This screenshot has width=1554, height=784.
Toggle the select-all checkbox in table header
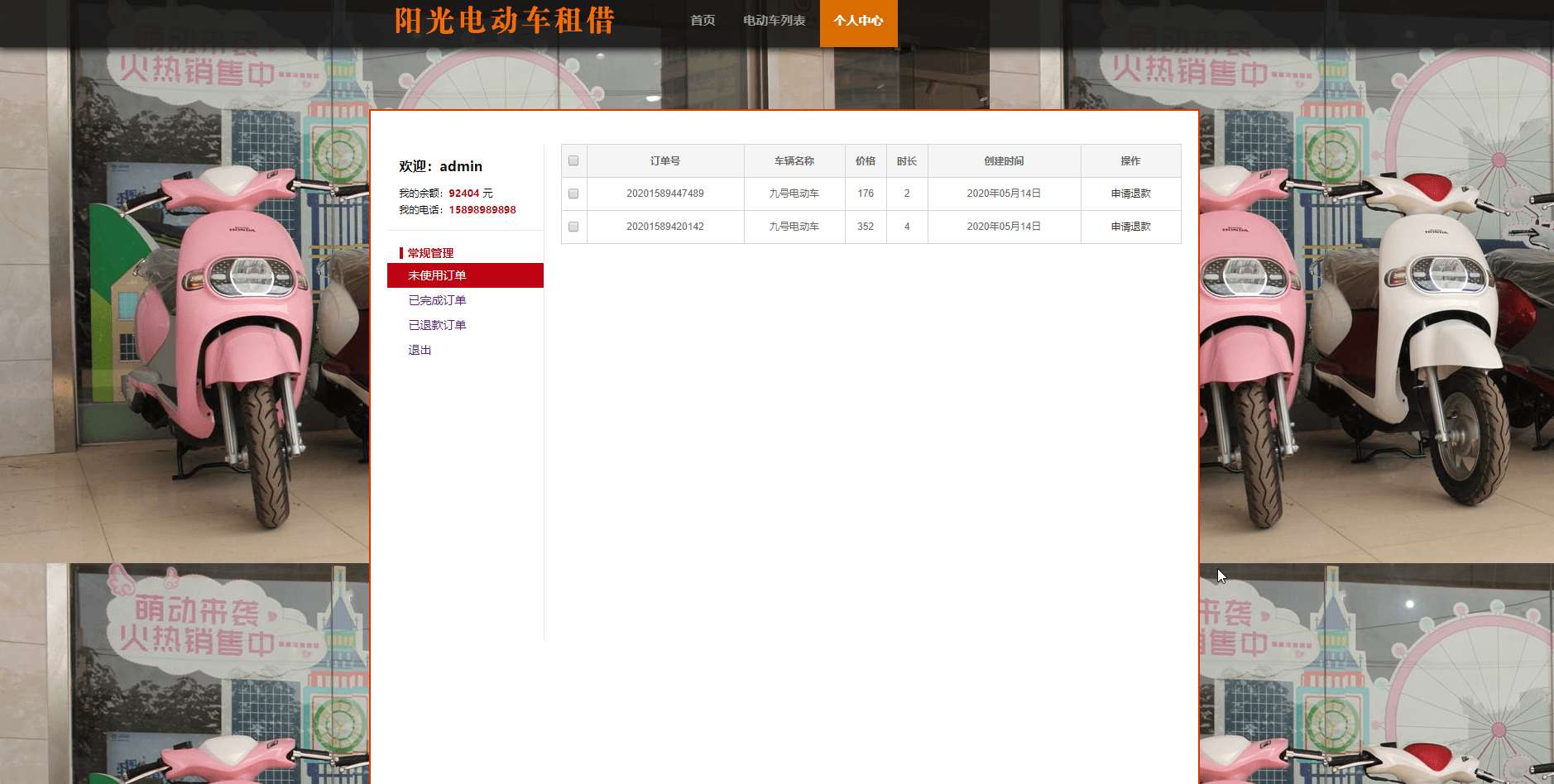coord(573,160)
